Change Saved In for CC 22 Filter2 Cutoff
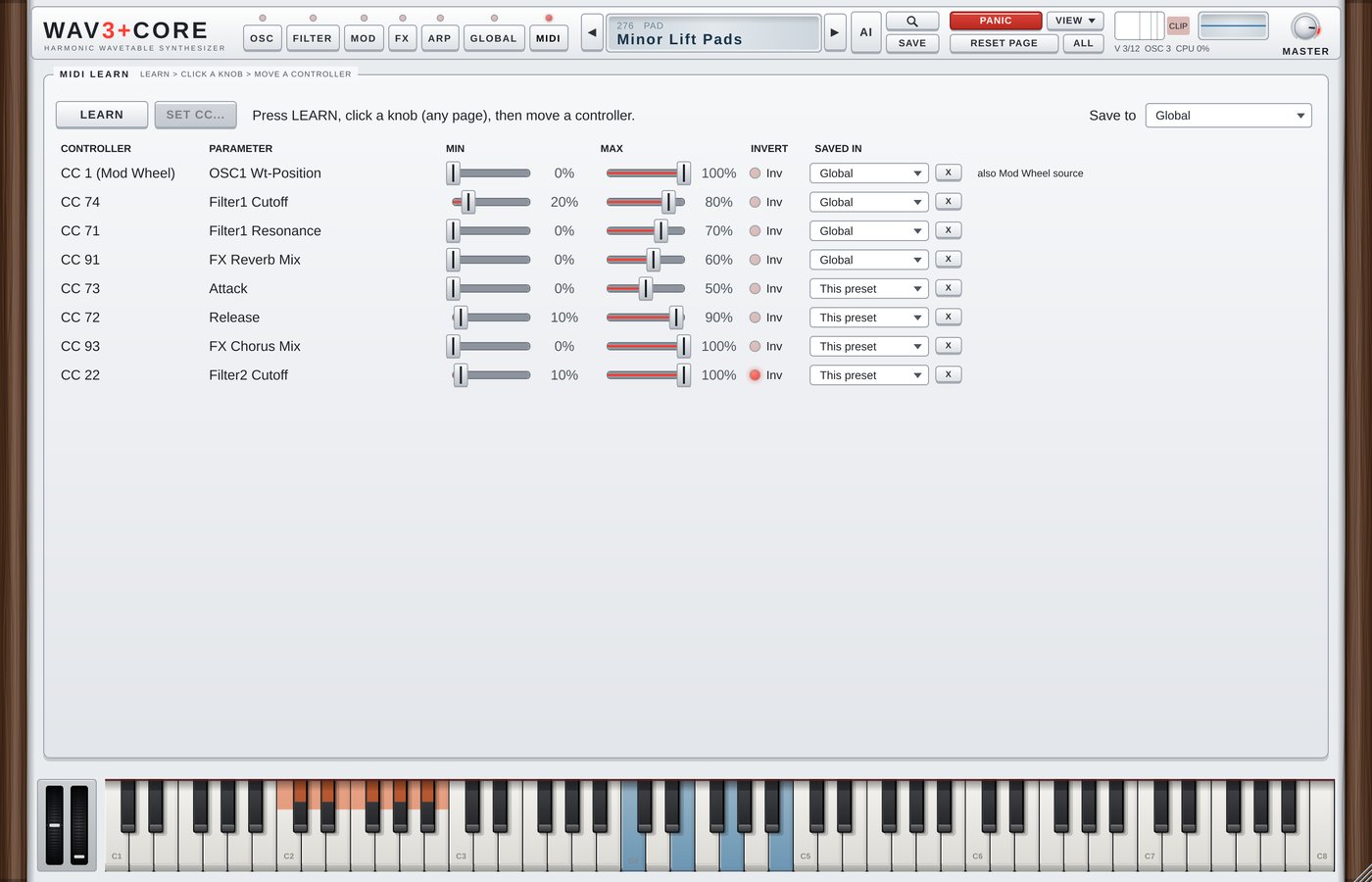Viewport: 1372px width, 882px height. tap(869, 375)
